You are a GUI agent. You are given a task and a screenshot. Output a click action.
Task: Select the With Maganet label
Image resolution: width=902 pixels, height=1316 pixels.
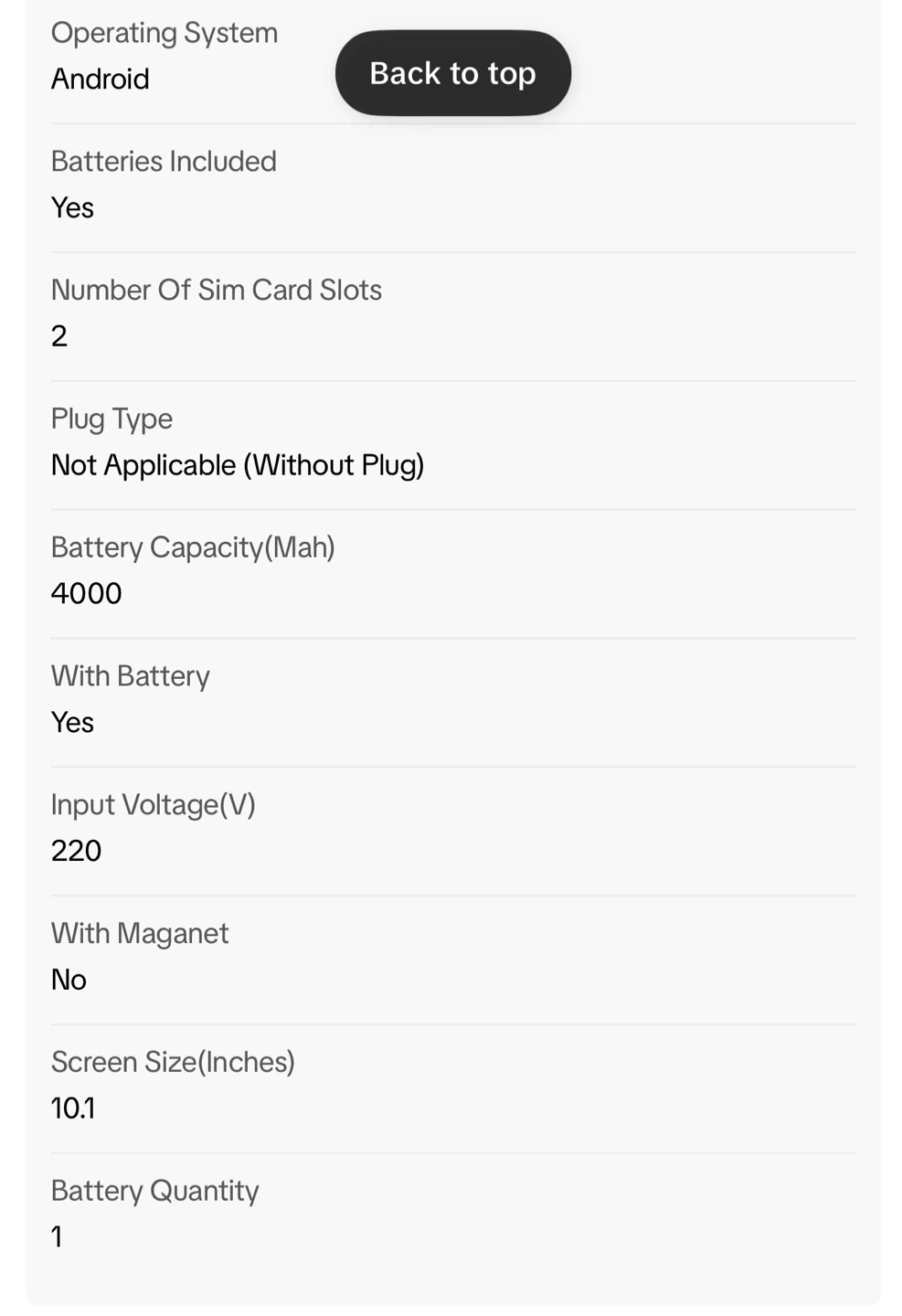[140, 934]
